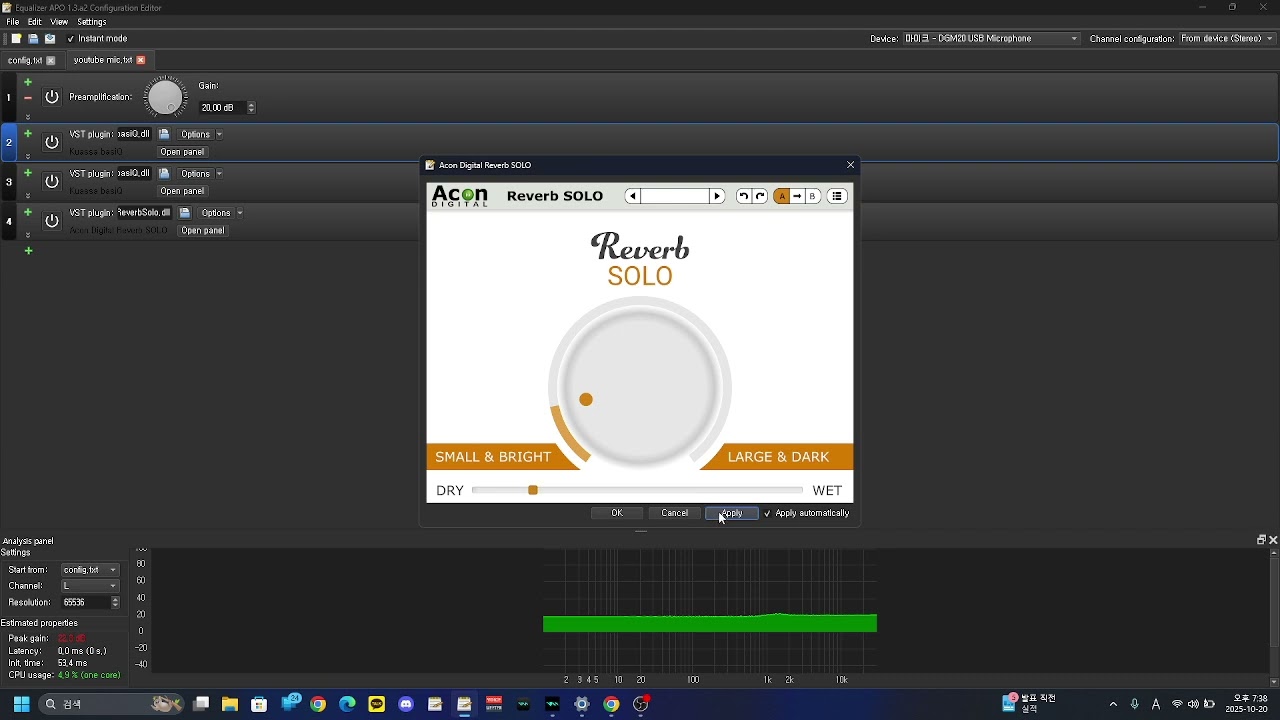Open the File menu

point(13,22)
